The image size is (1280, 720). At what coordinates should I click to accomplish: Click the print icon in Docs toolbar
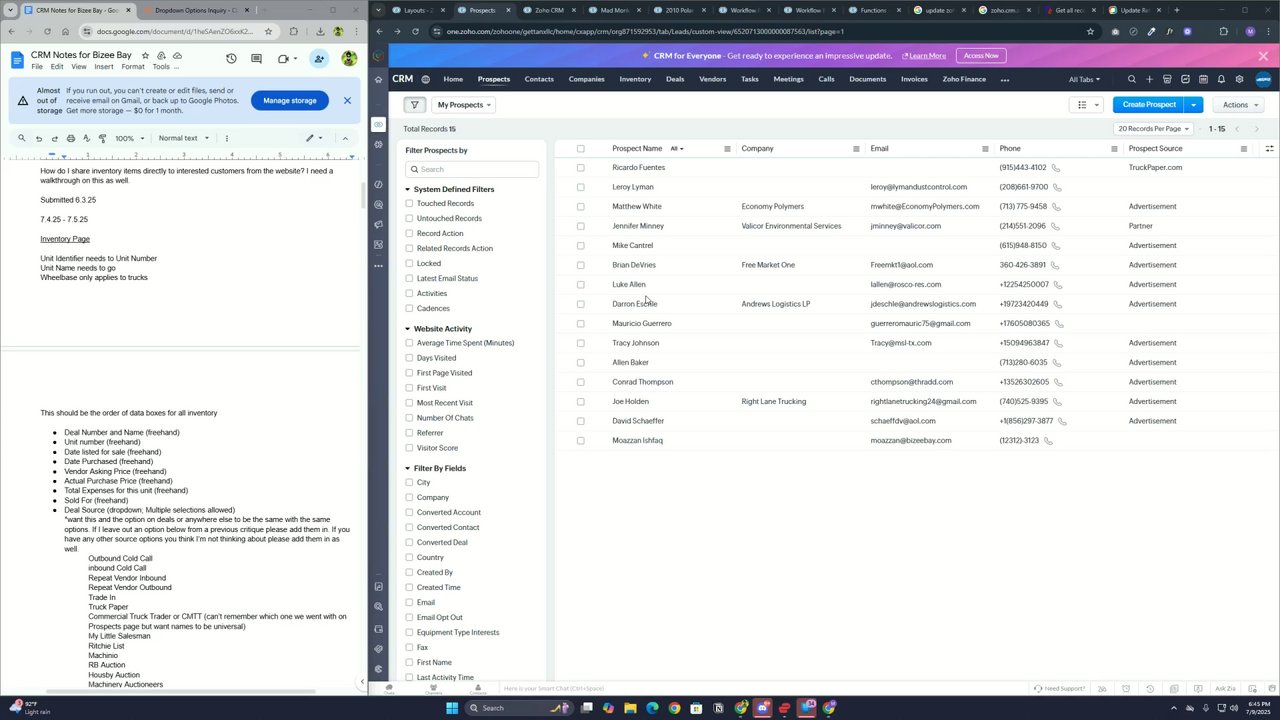pyautogui.click(x=70, y=138)
